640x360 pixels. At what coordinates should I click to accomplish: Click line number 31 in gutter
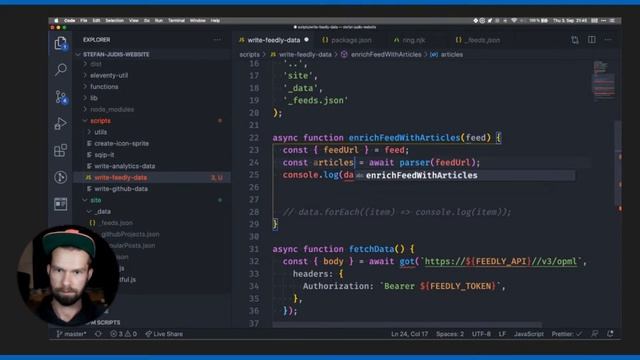[254, 249]
